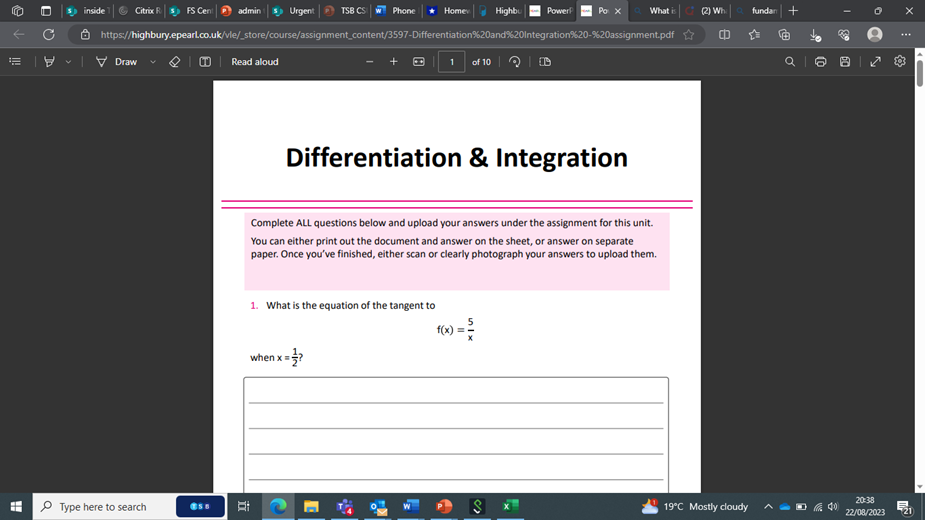Click the address bar URL

coord(387,34)
